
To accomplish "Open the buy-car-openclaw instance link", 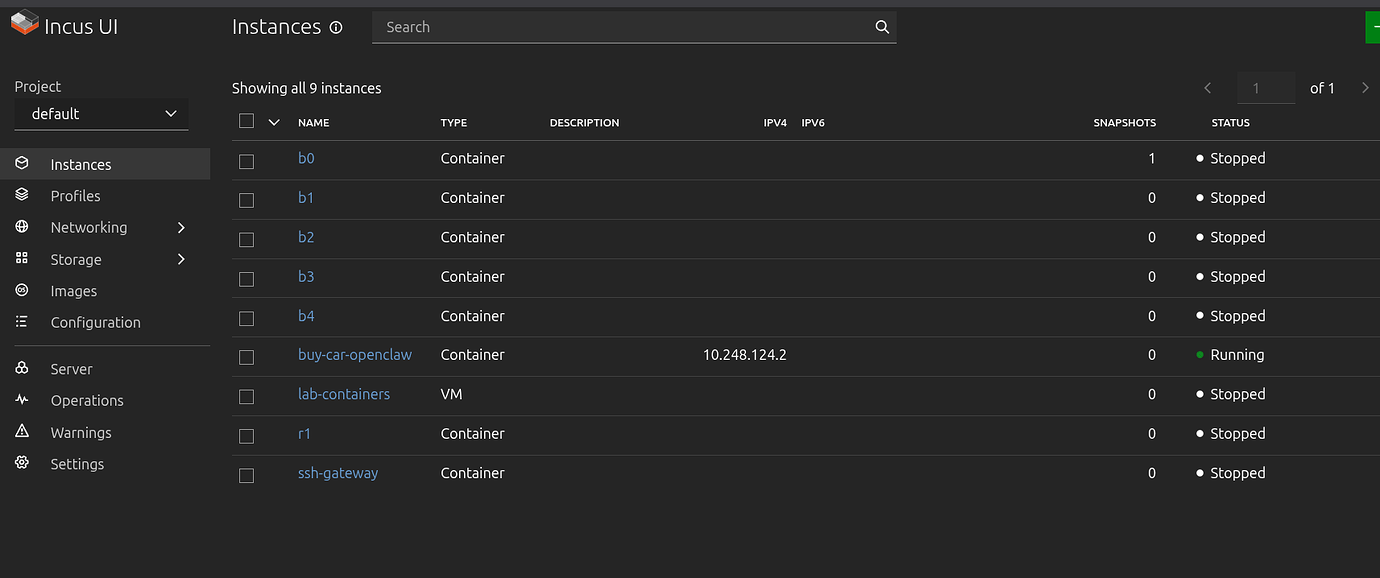I will point(355,355).
